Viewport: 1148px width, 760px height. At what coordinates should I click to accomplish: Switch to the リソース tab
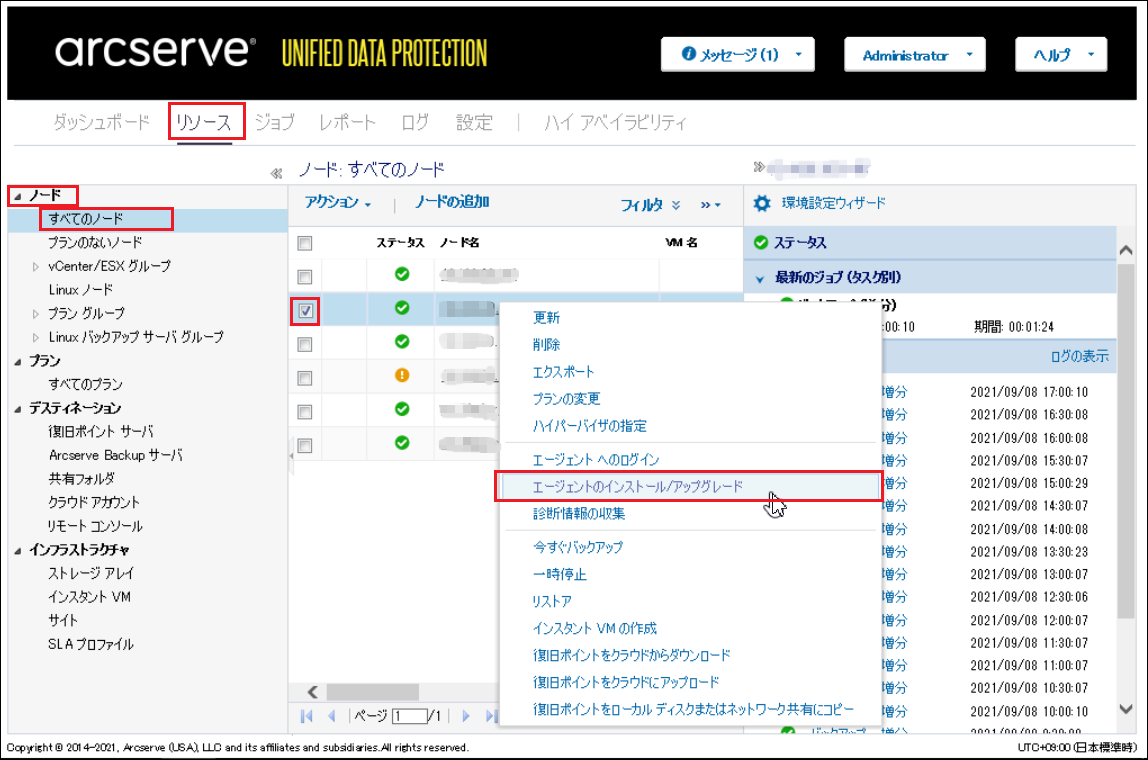(x=204, y=122)
